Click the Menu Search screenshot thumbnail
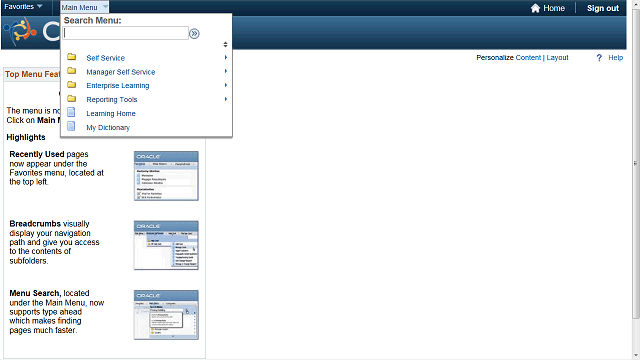 coord(166,315)
